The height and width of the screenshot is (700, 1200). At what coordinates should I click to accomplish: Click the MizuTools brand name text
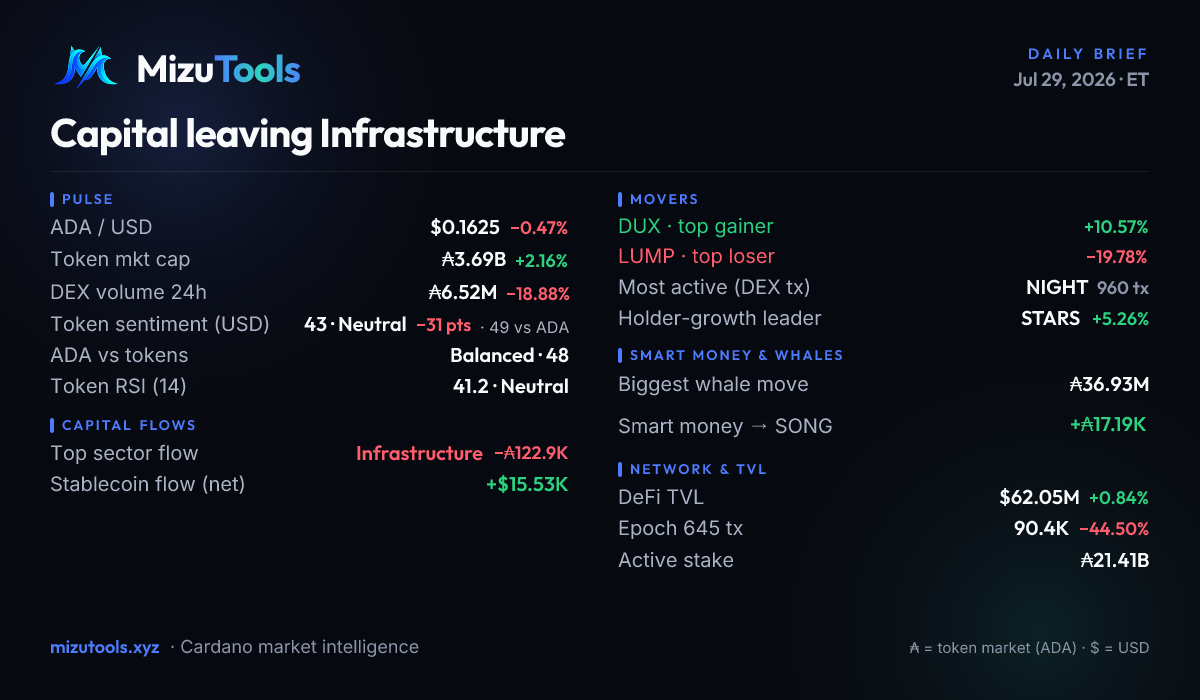(218, 69)
